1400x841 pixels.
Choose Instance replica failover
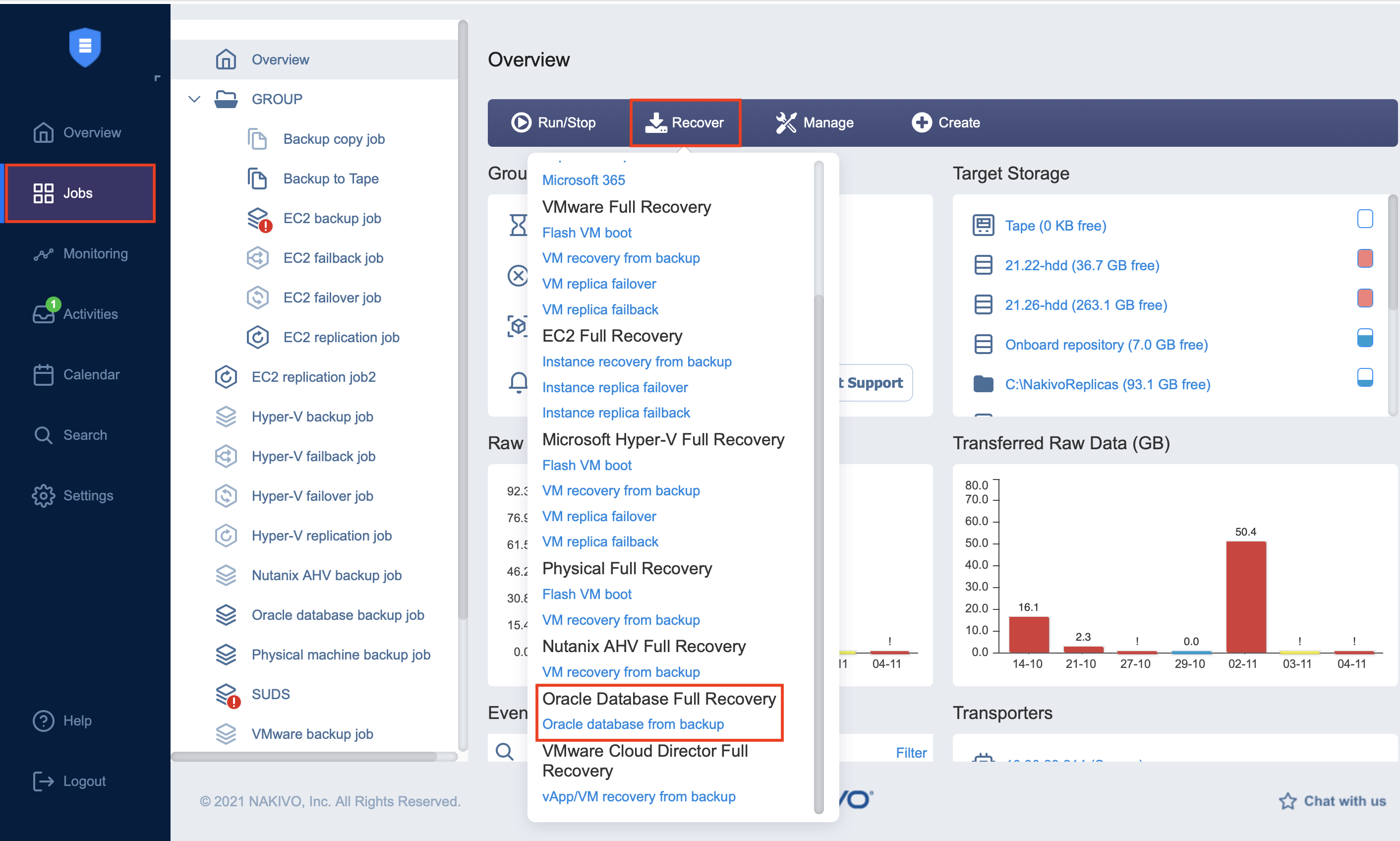coord(615,387)
